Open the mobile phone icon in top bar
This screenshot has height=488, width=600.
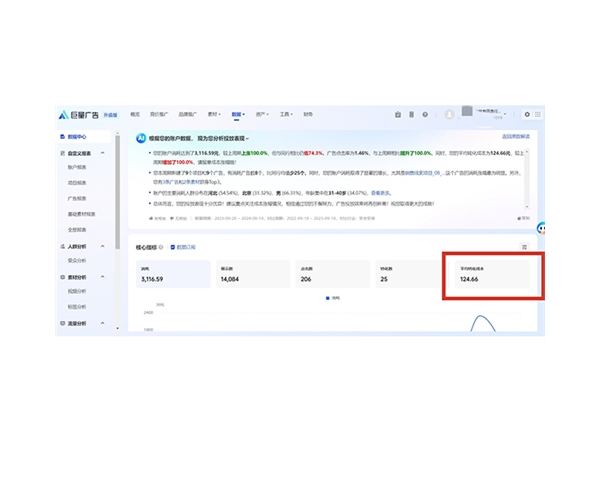411,114
